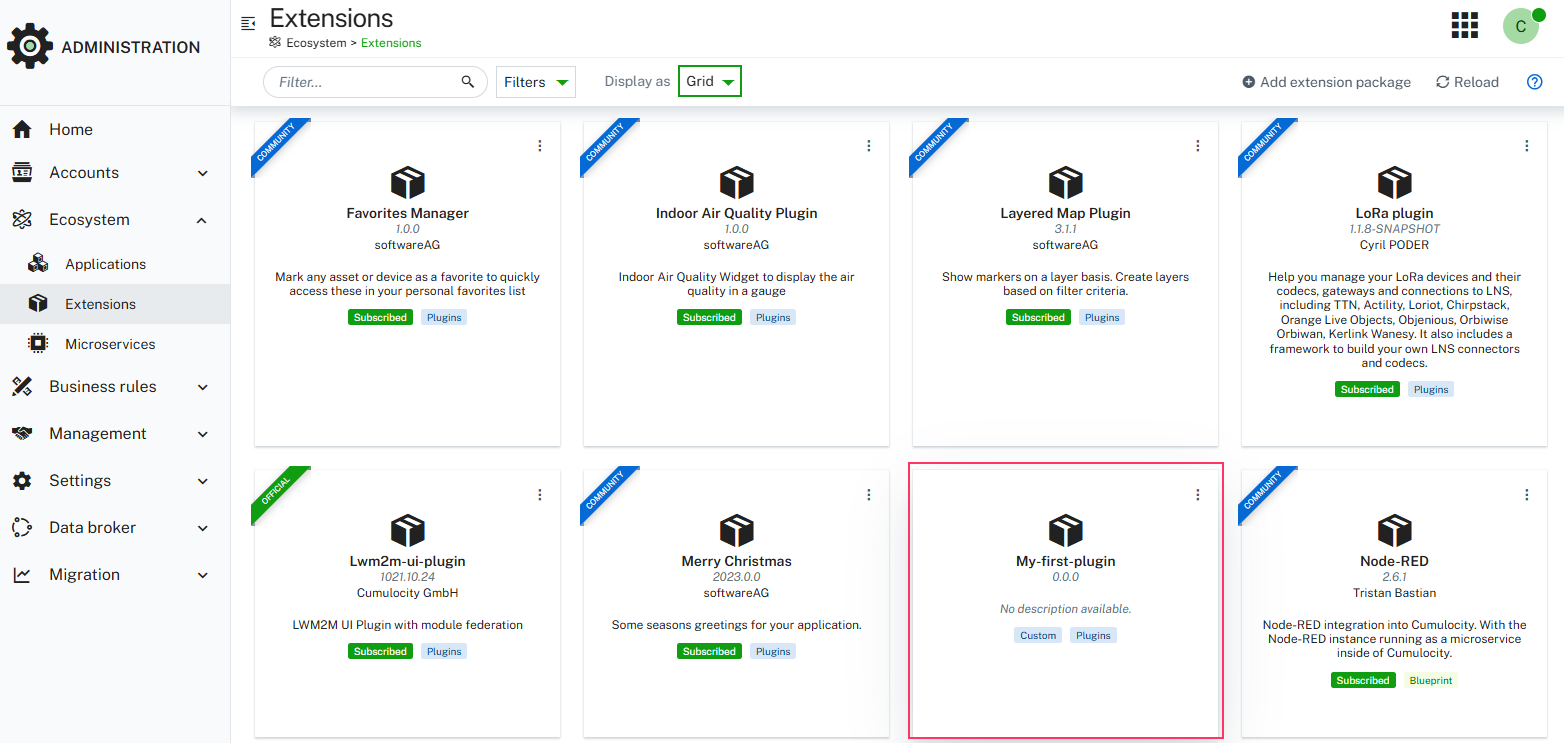Click the Node-RED package icon
Viewport: 1564px width, 743px height.
1395,530
